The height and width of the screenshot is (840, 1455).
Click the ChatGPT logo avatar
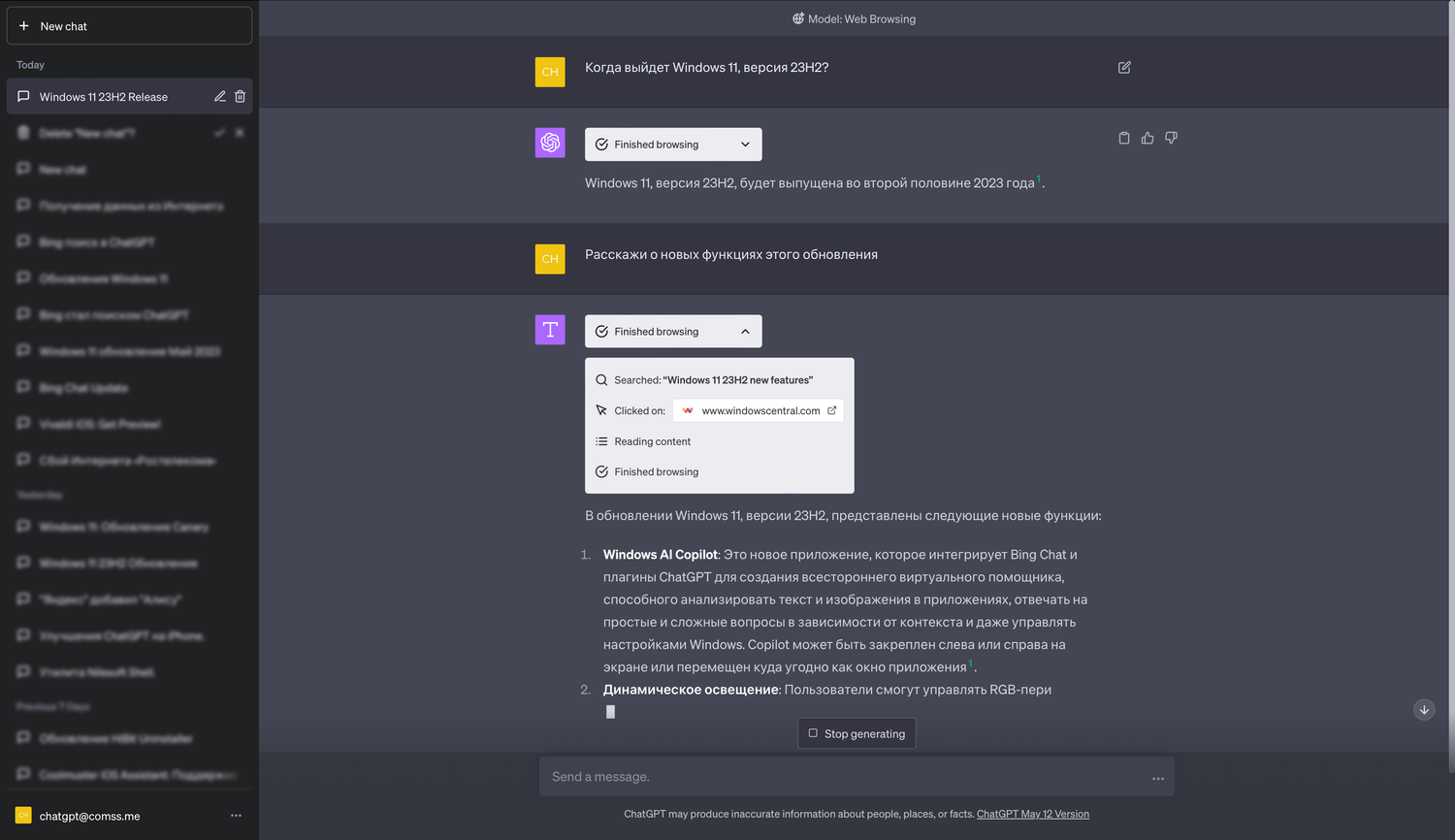(550, 143)
